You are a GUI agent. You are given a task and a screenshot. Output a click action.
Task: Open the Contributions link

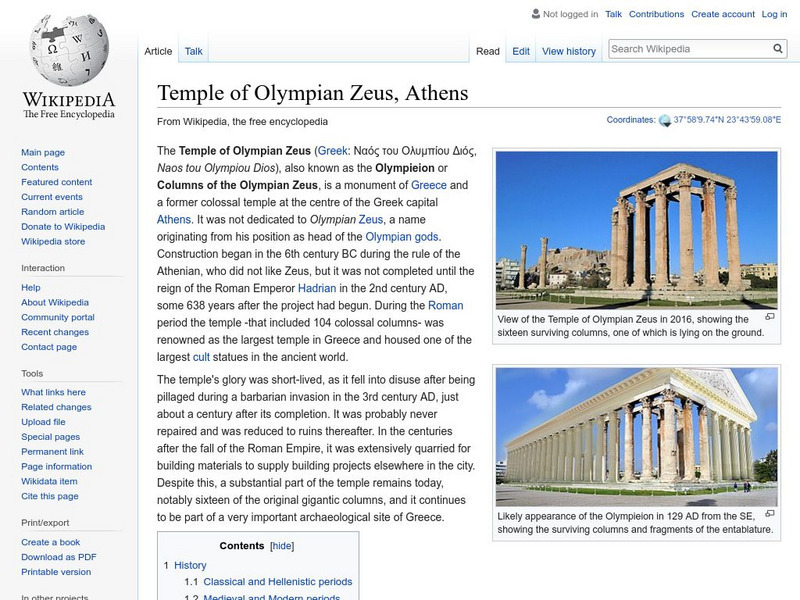656,14
